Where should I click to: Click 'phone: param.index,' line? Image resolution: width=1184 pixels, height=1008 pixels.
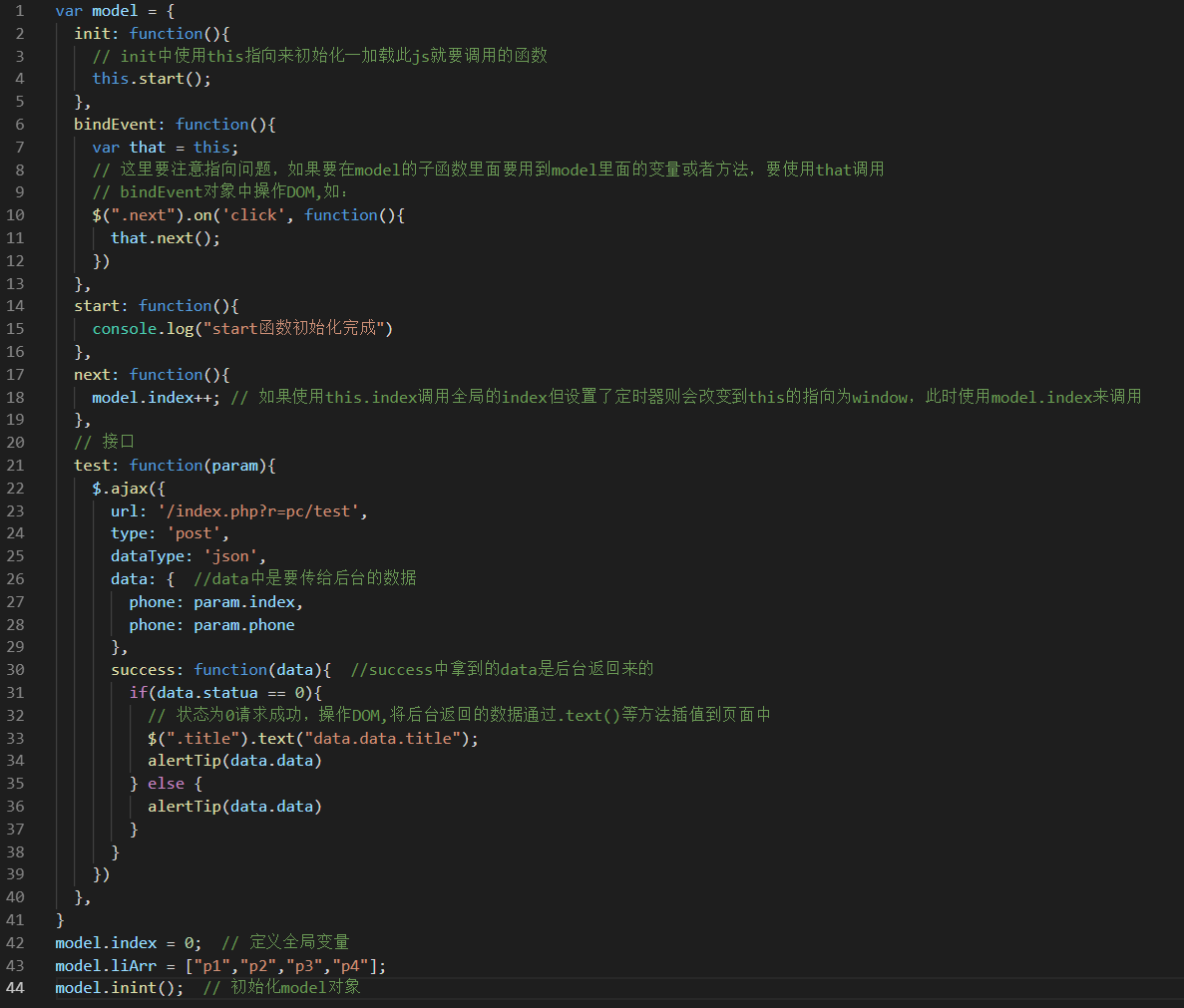pos(216,602)
